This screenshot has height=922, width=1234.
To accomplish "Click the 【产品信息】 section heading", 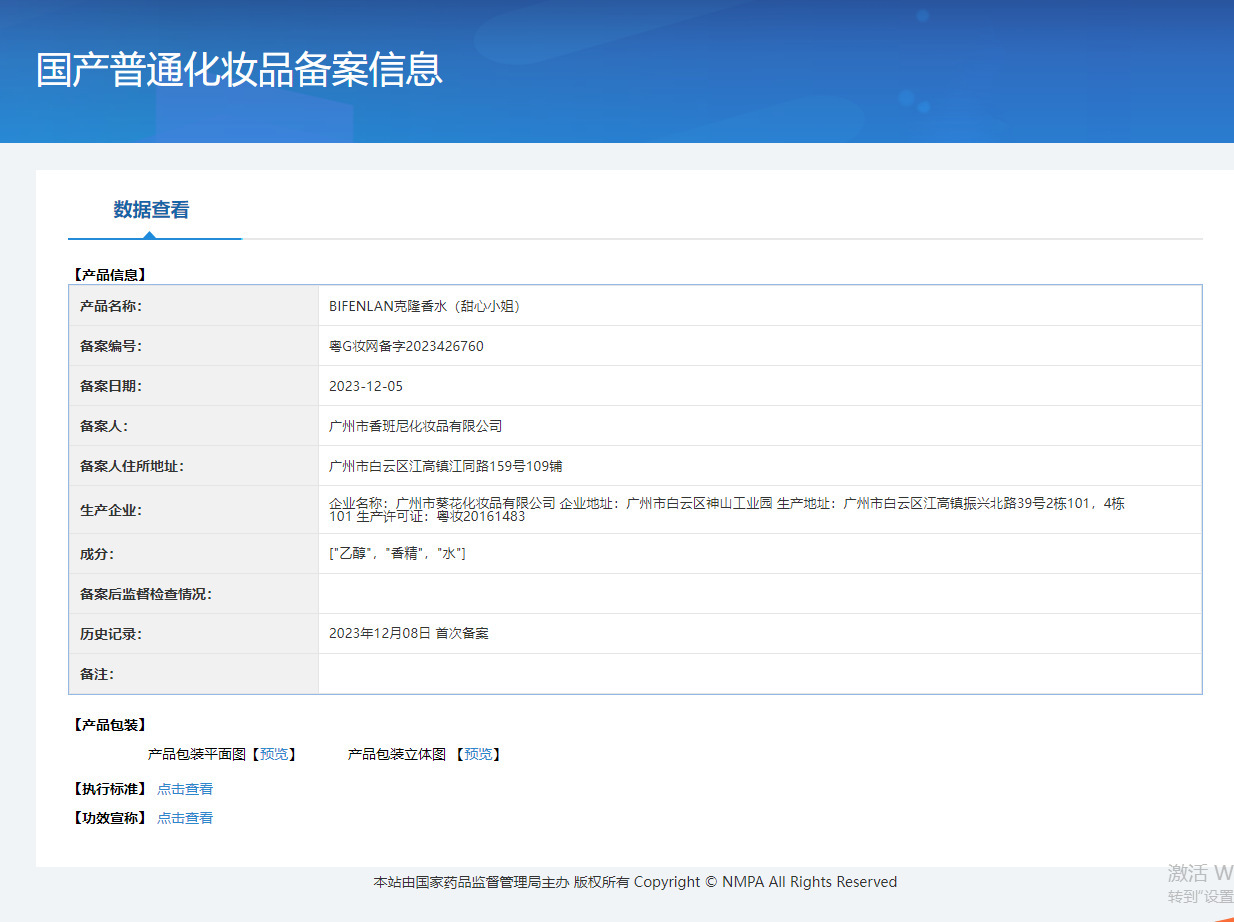I will click(x=109, y=274).
